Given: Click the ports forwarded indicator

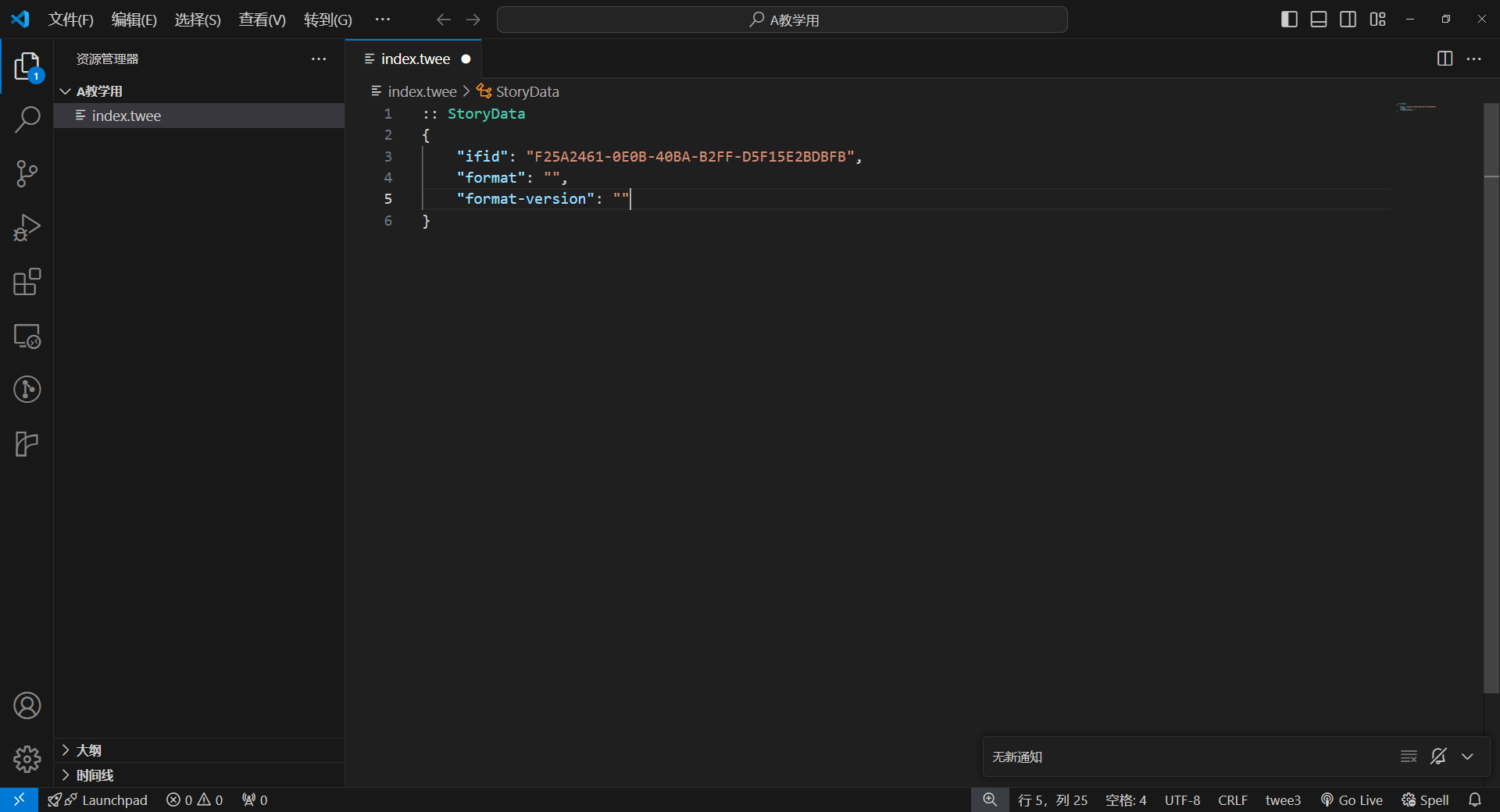Looking at the screenshot, I should (255, 800).
